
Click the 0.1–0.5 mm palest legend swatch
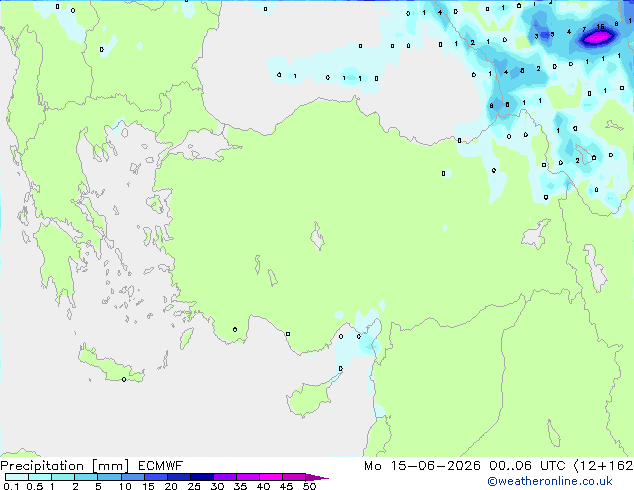click(x=17, y=477)
